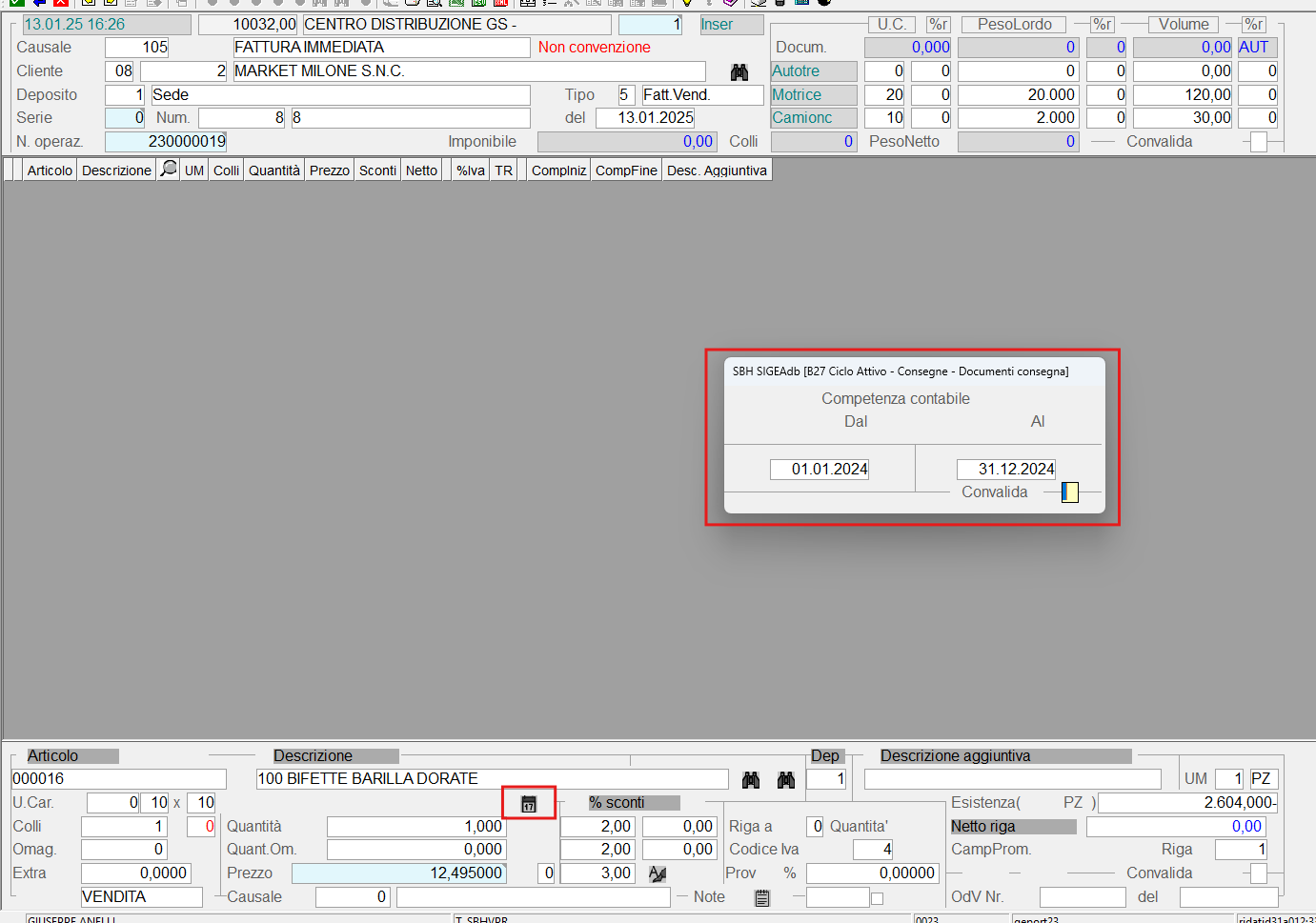Tick the small checkbox right of Note
This screenshot has width=1316, height=923.
click(877, 898)
